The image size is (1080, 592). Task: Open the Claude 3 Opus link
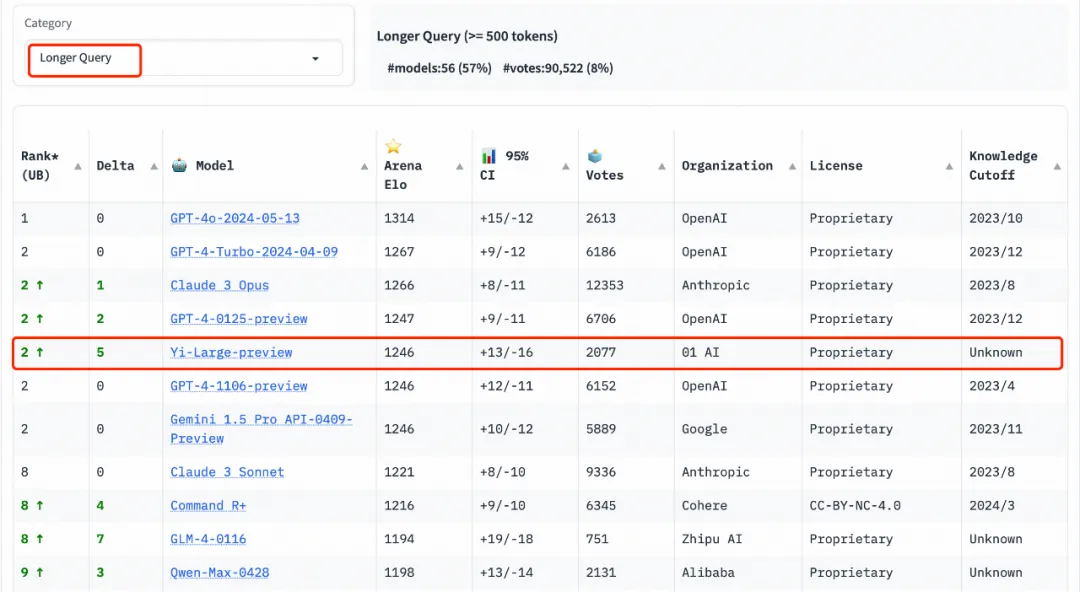[219, 285]
